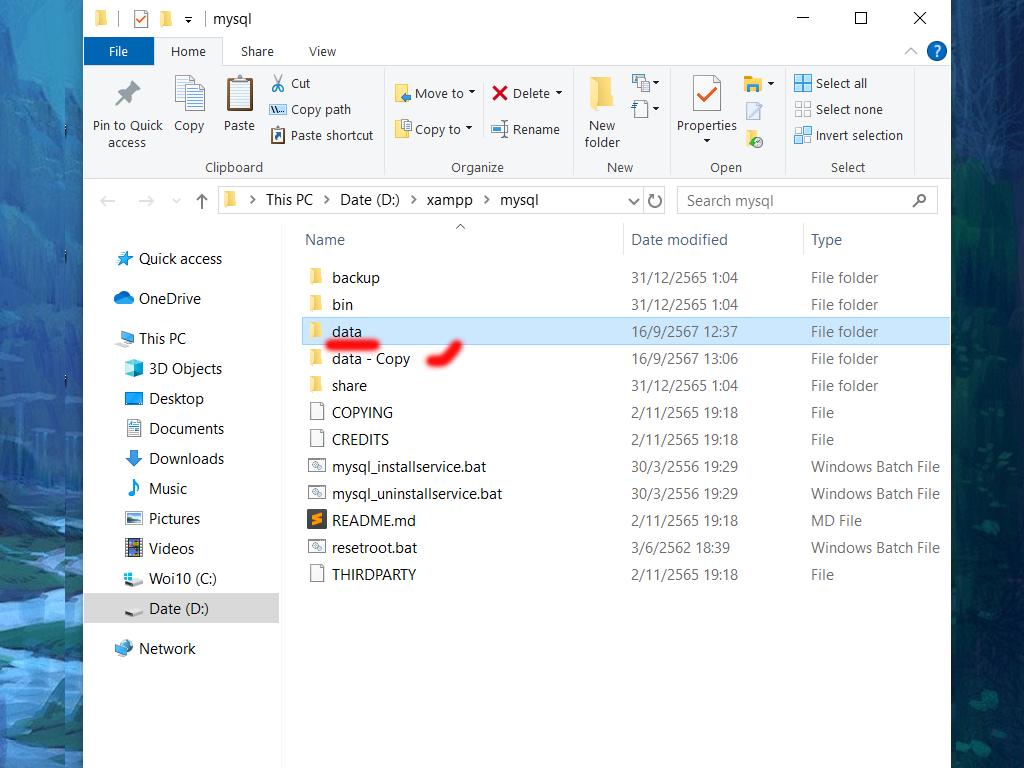Go up one folder level arrow
Viewport: 1024px width, 768px height.
(x=202, y=201)
